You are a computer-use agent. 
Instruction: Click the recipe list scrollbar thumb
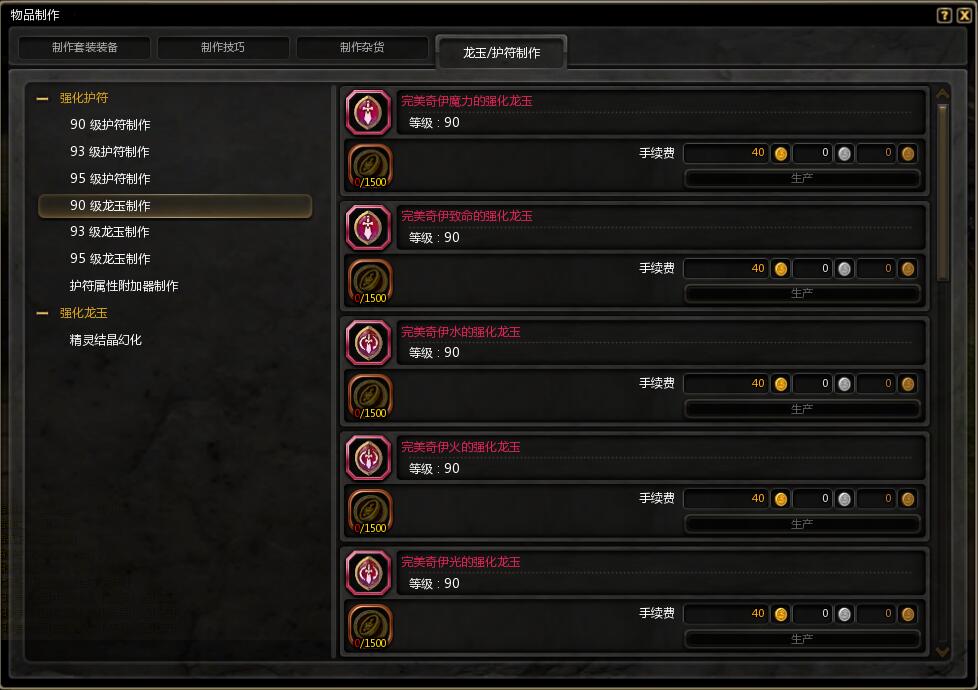click(942, 192)
